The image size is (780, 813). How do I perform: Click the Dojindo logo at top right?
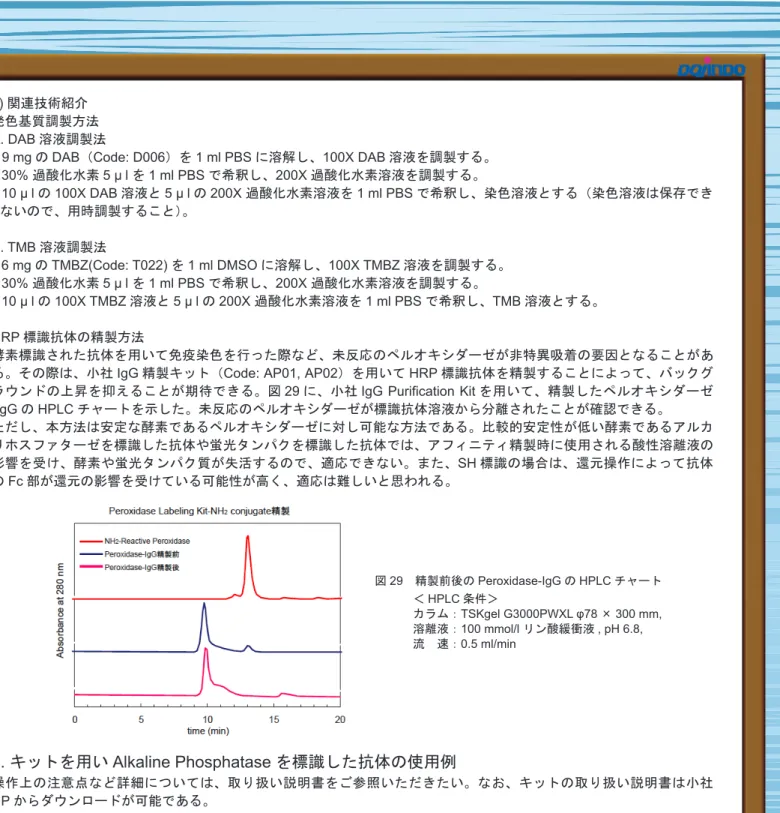pyautogui.click(x=711, y=69)
